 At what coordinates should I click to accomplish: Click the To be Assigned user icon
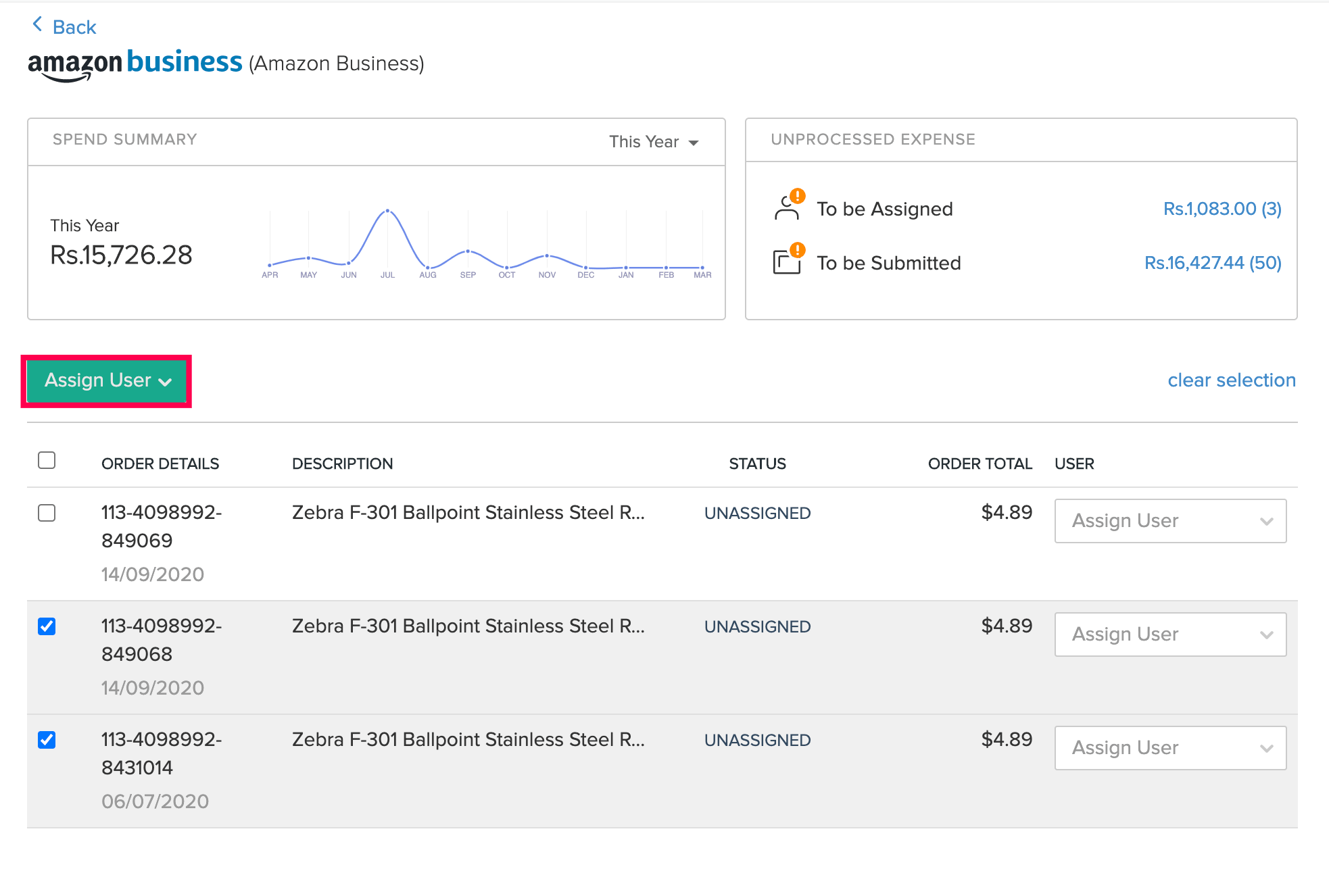pos(788,207)
